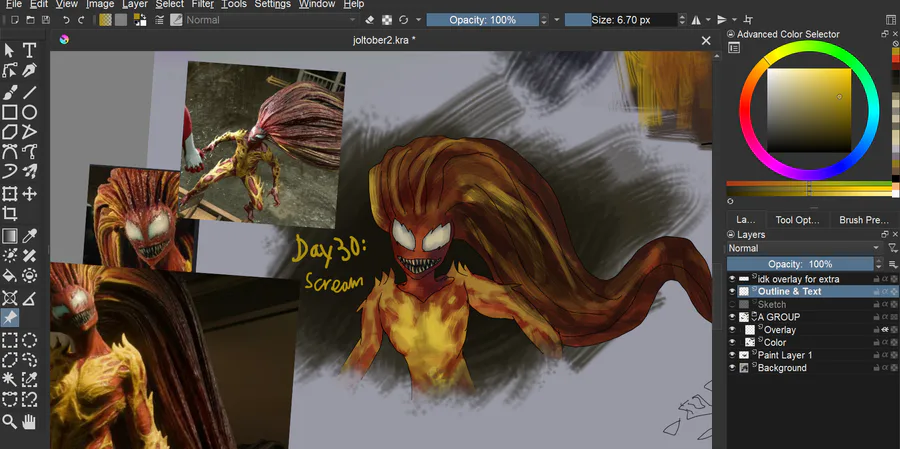Open horizontal mirror tool options arrow
This screenshot has height=449, width=900.
click(708, 20)
